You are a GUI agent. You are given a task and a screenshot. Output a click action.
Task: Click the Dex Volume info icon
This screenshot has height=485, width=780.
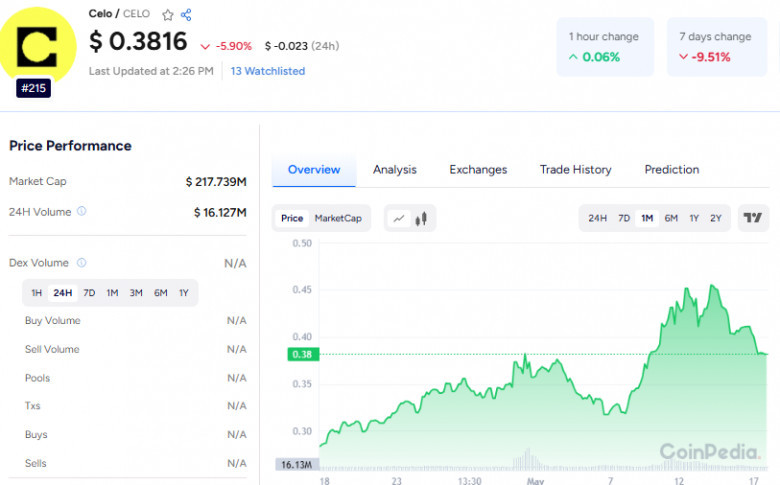point(82,263)
